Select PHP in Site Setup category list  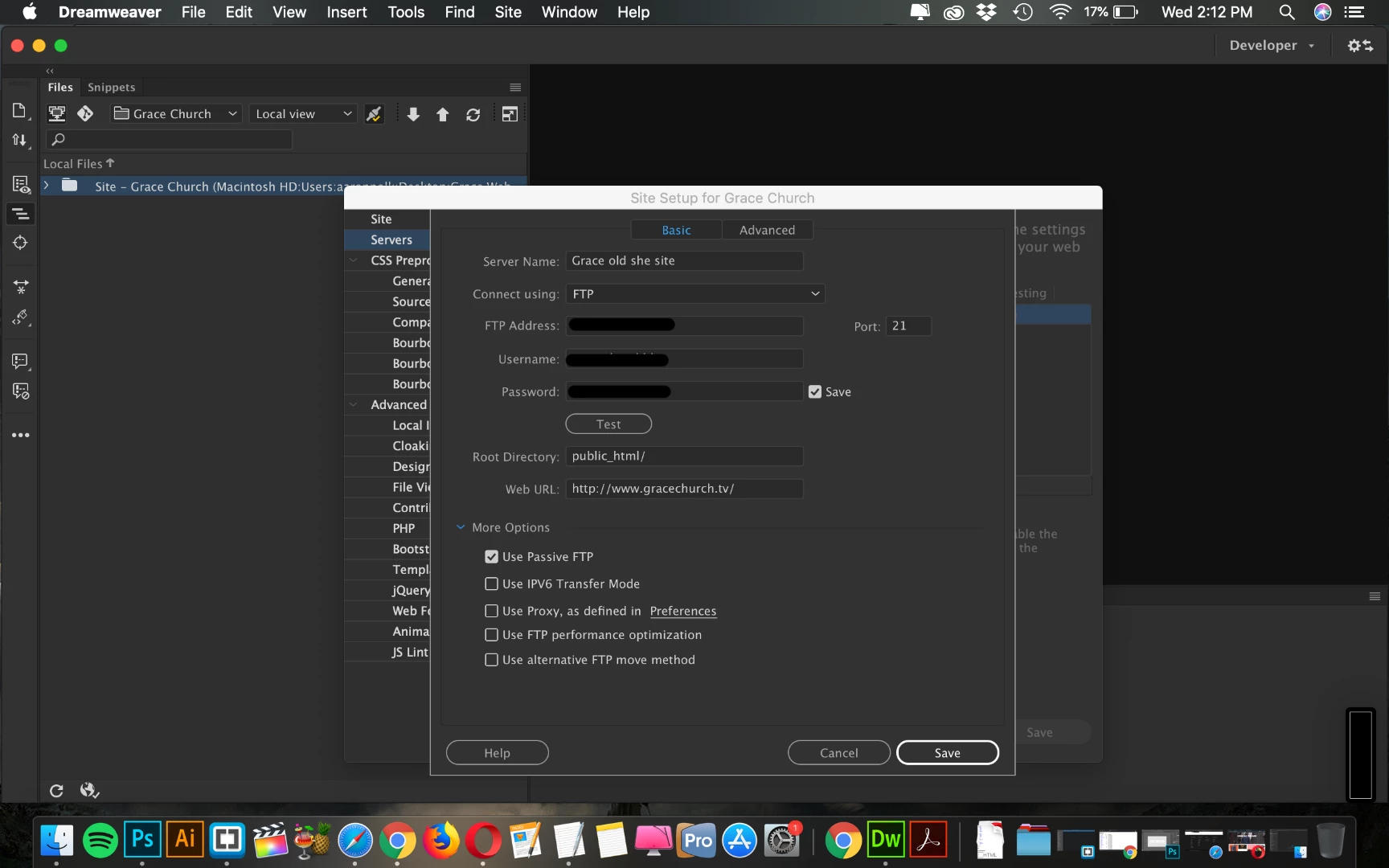coord(404,528)
